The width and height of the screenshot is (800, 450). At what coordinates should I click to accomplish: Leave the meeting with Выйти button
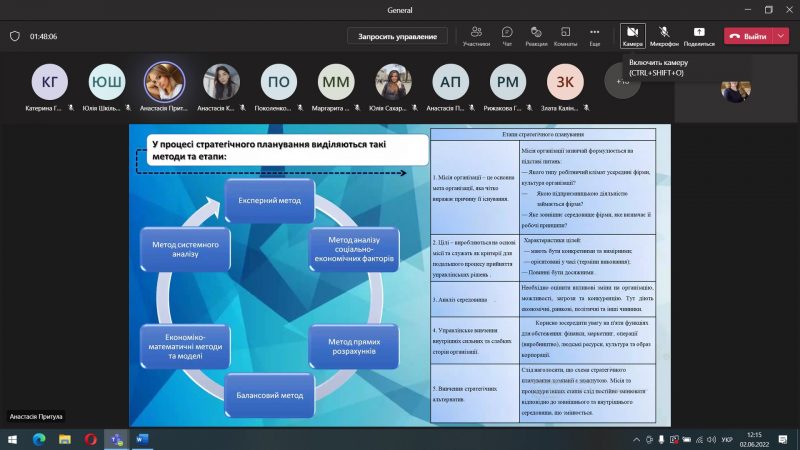(747, 36)
